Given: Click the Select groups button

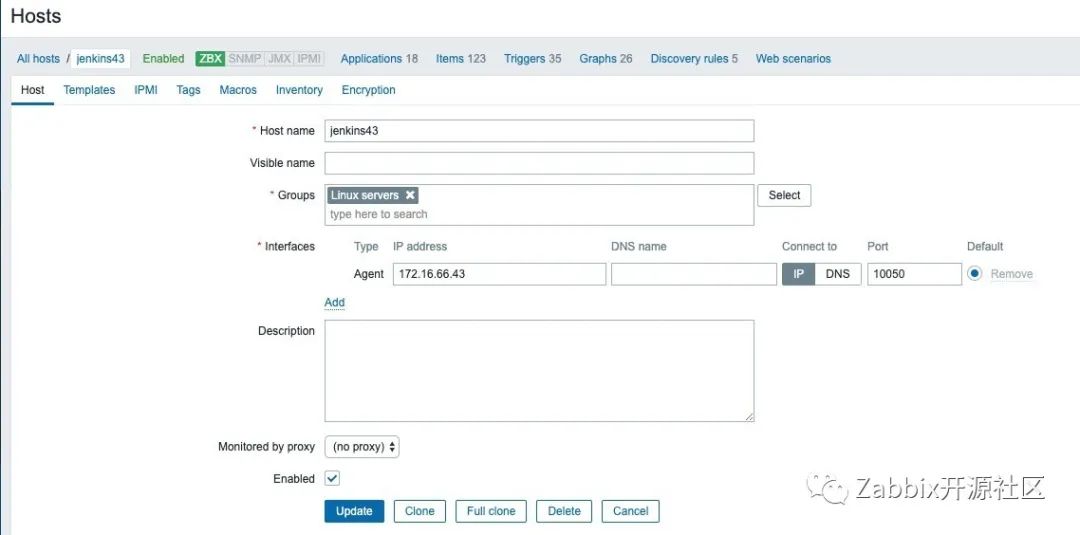Looking at the screenshot, I should click(785, 196).
